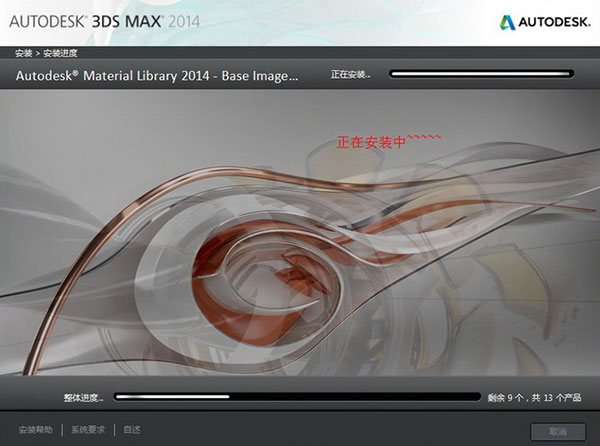Click the Autodesk Material Library 2014 text
This screenshot has height=446, width=600.
click(157, 76)
